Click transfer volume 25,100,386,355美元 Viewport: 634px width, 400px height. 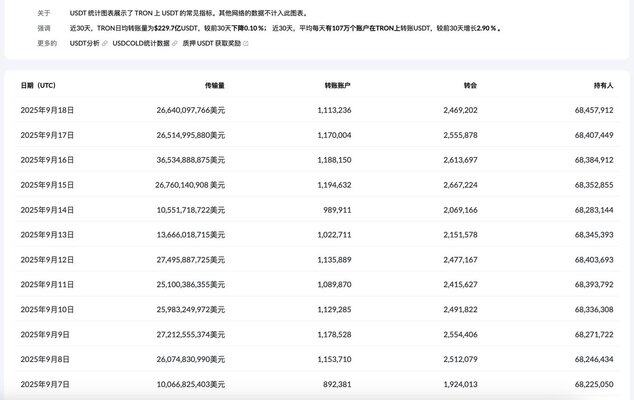(190, 285)
